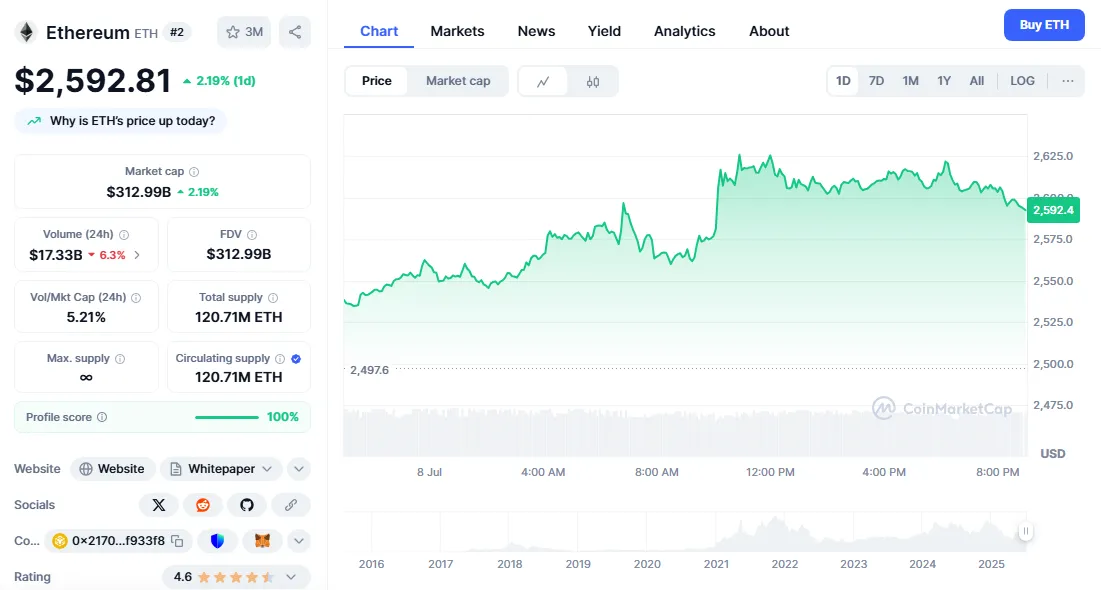The image size is (1101, 590).
Task: Copy the contract address 0x2170...f933f8
Action: tap(177, 541)
